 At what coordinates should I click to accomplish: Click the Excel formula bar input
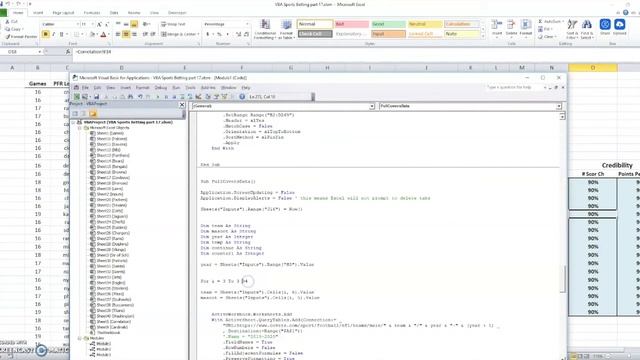355,52
